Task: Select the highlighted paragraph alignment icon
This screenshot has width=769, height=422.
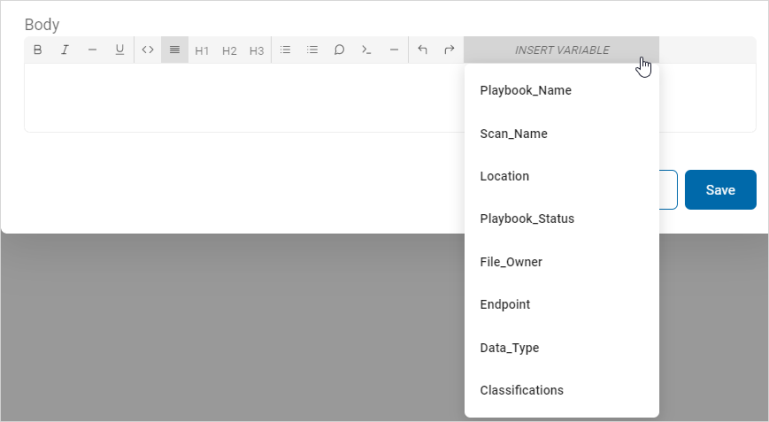Action: coord(175,50)
